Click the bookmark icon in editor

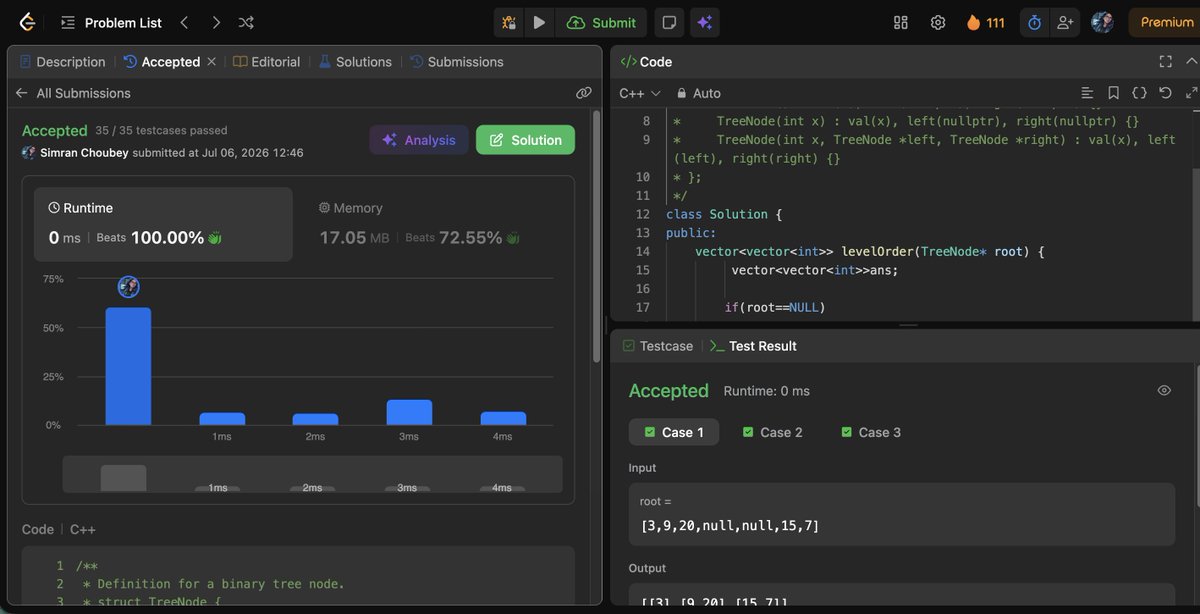coord(1113,93)
